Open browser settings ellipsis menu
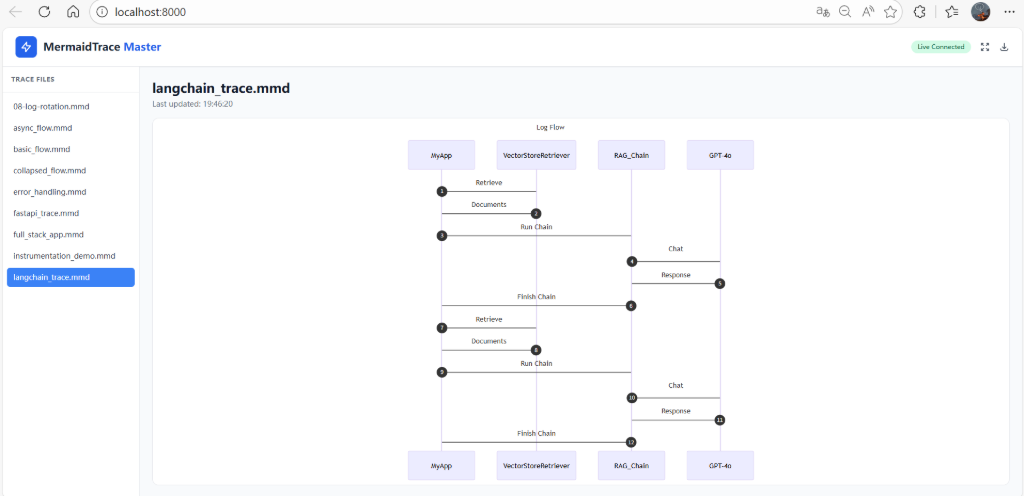Viewport: 1024px width, 496px height. [x=1009, y=12]
